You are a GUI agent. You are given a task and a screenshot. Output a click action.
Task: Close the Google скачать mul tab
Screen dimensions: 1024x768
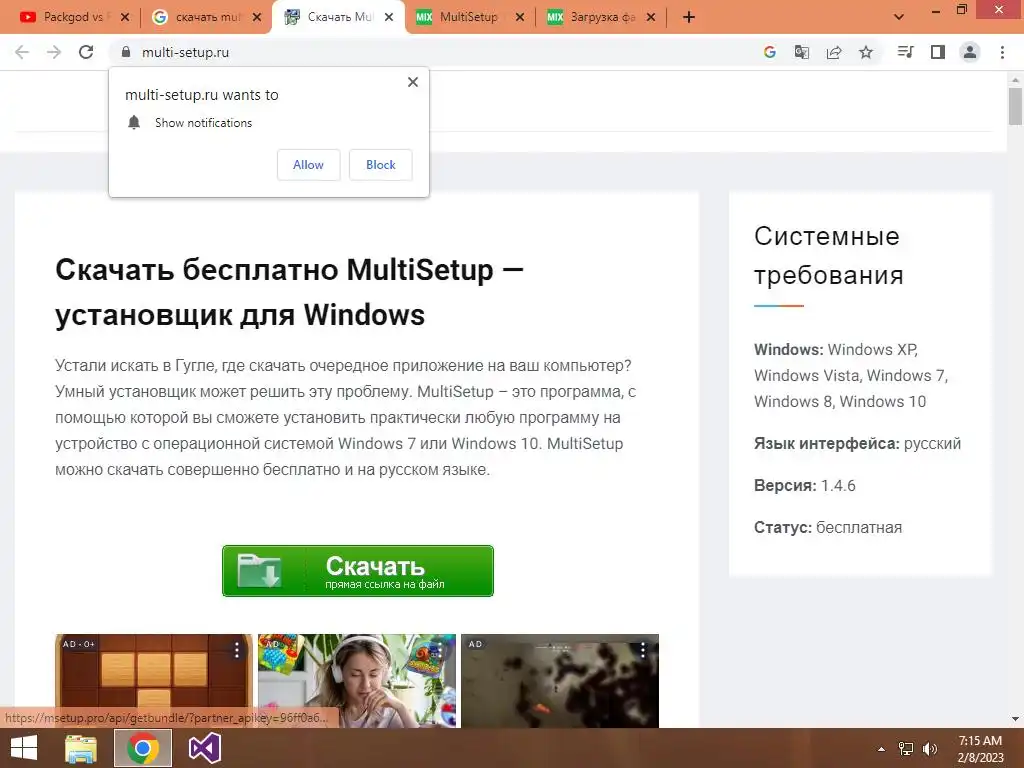(x=257, y=17)
